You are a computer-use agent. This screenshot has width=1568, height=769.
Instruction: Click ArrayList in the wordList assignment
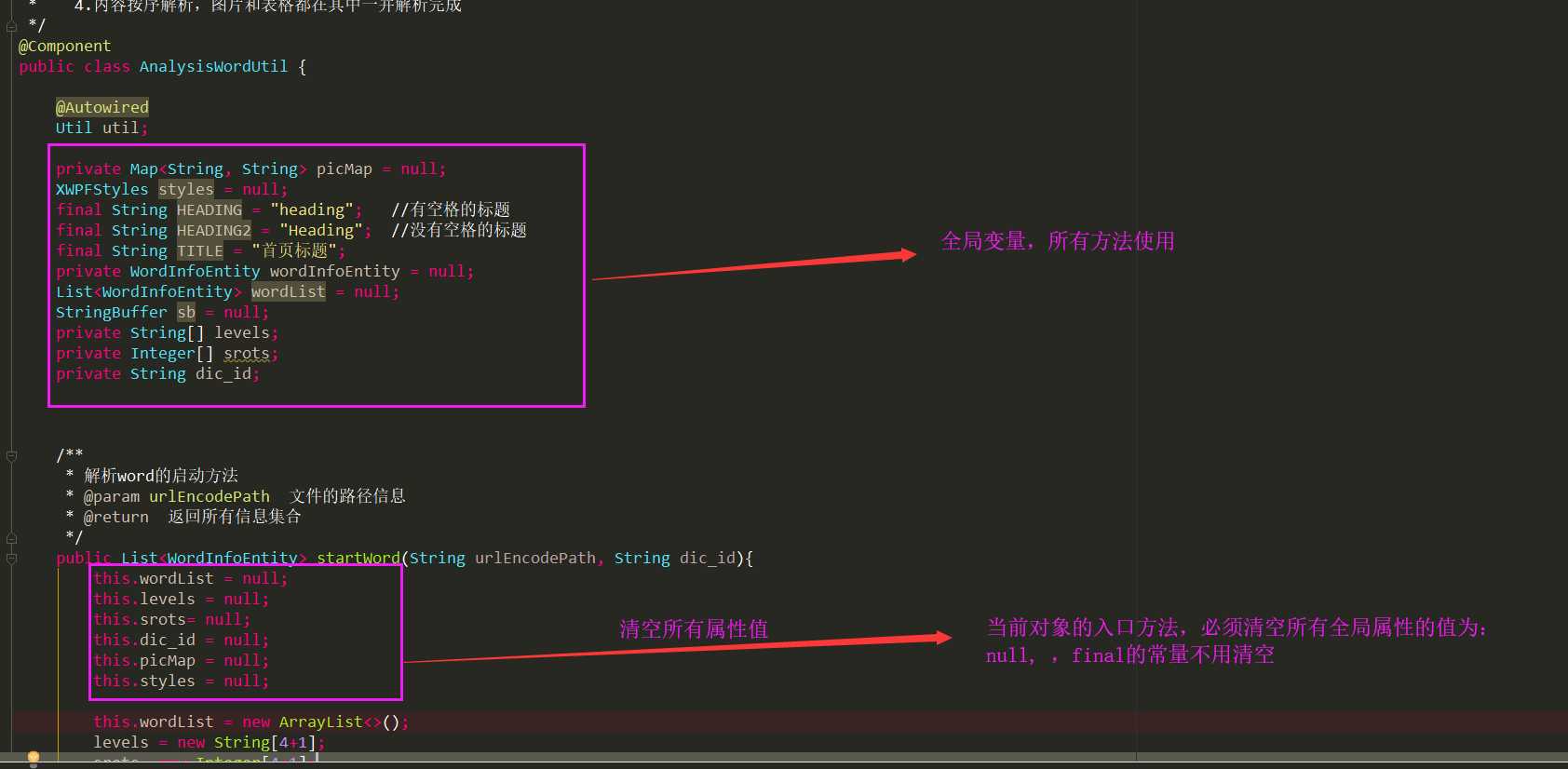(320, 722)
